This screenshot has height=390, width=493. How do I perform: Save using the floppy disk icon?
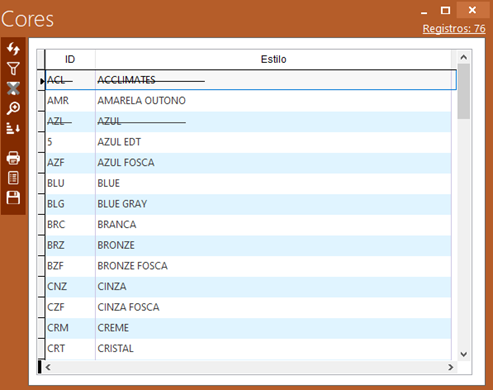(13, 198)
